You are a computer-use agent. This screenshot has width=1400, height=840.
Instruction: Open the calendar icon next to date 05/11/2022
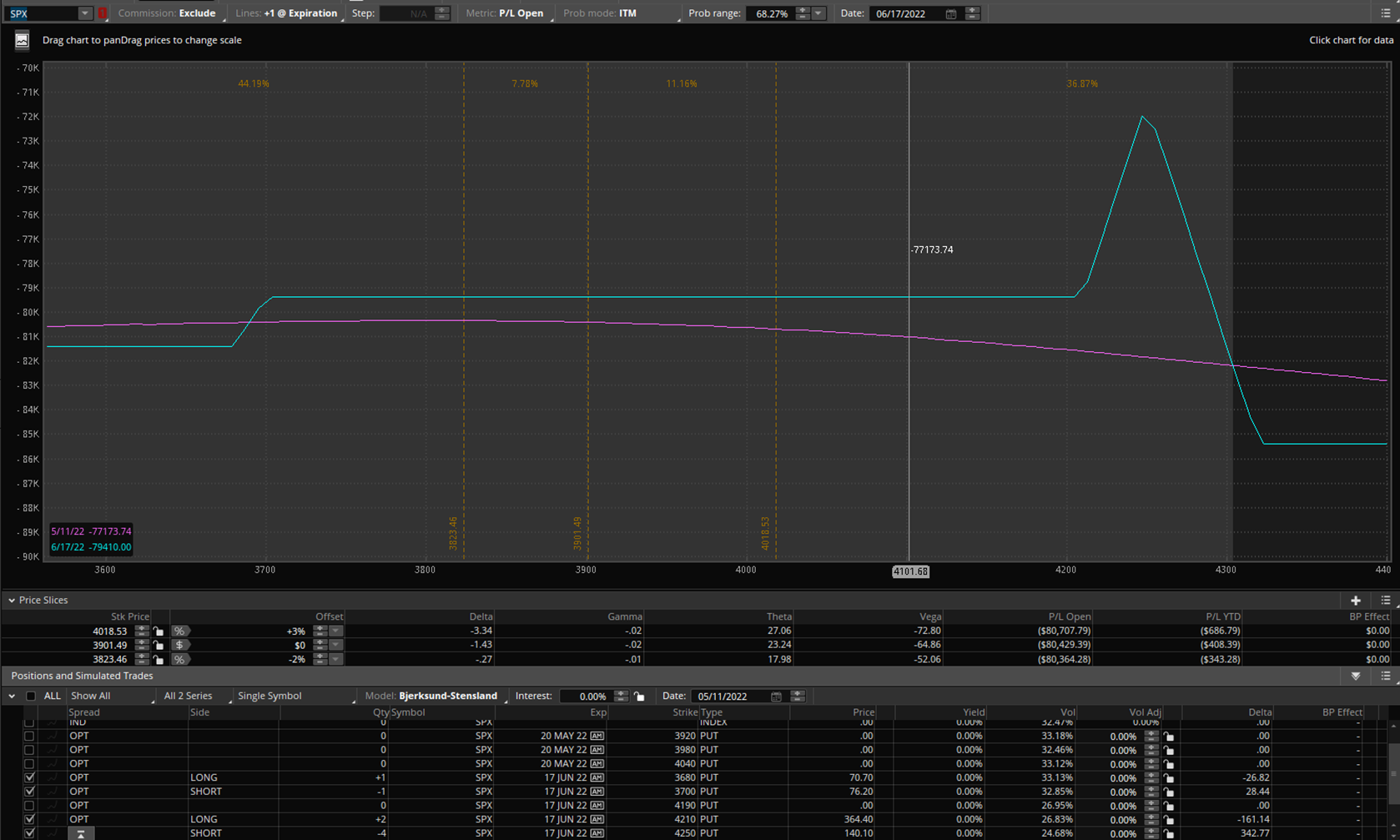tap(776, 697)
